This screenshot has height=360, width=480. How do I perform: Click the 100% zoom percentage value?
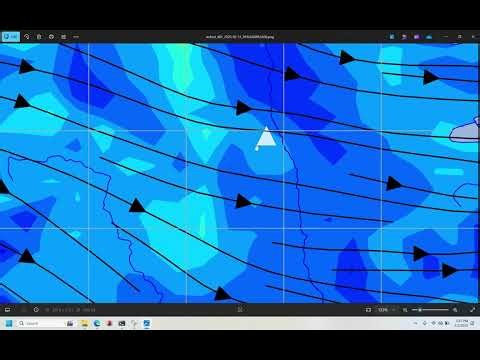382,310
